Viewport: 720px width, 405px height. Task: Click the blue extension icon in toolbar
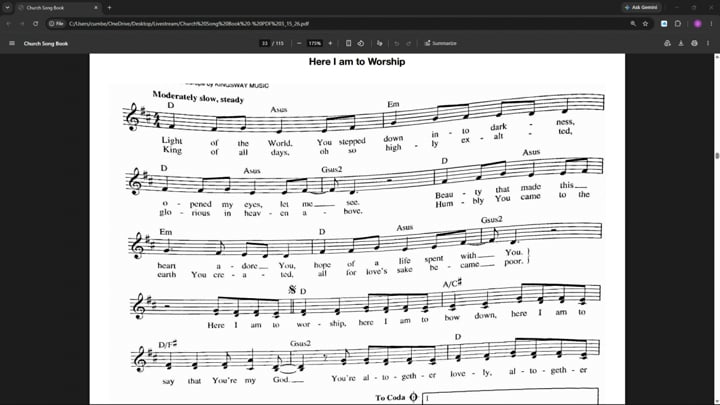tap(664, 23)
